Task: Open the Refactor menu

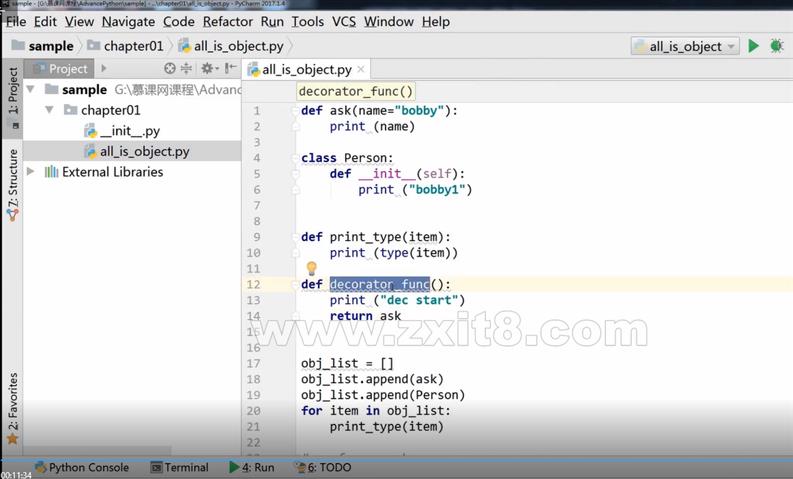Action: point(228,22)
